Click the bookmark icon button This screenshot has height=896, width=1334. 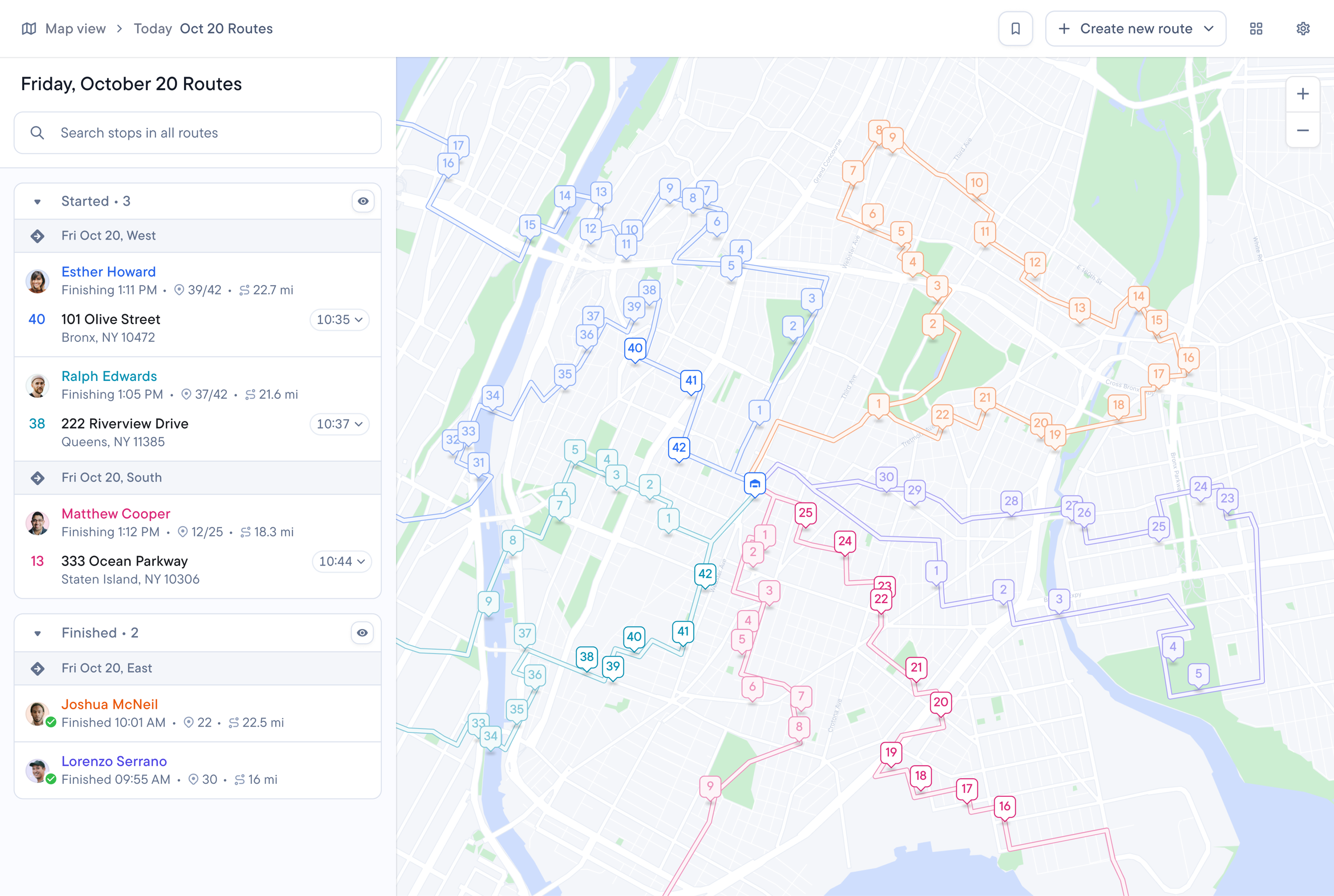click(1015, 28)
